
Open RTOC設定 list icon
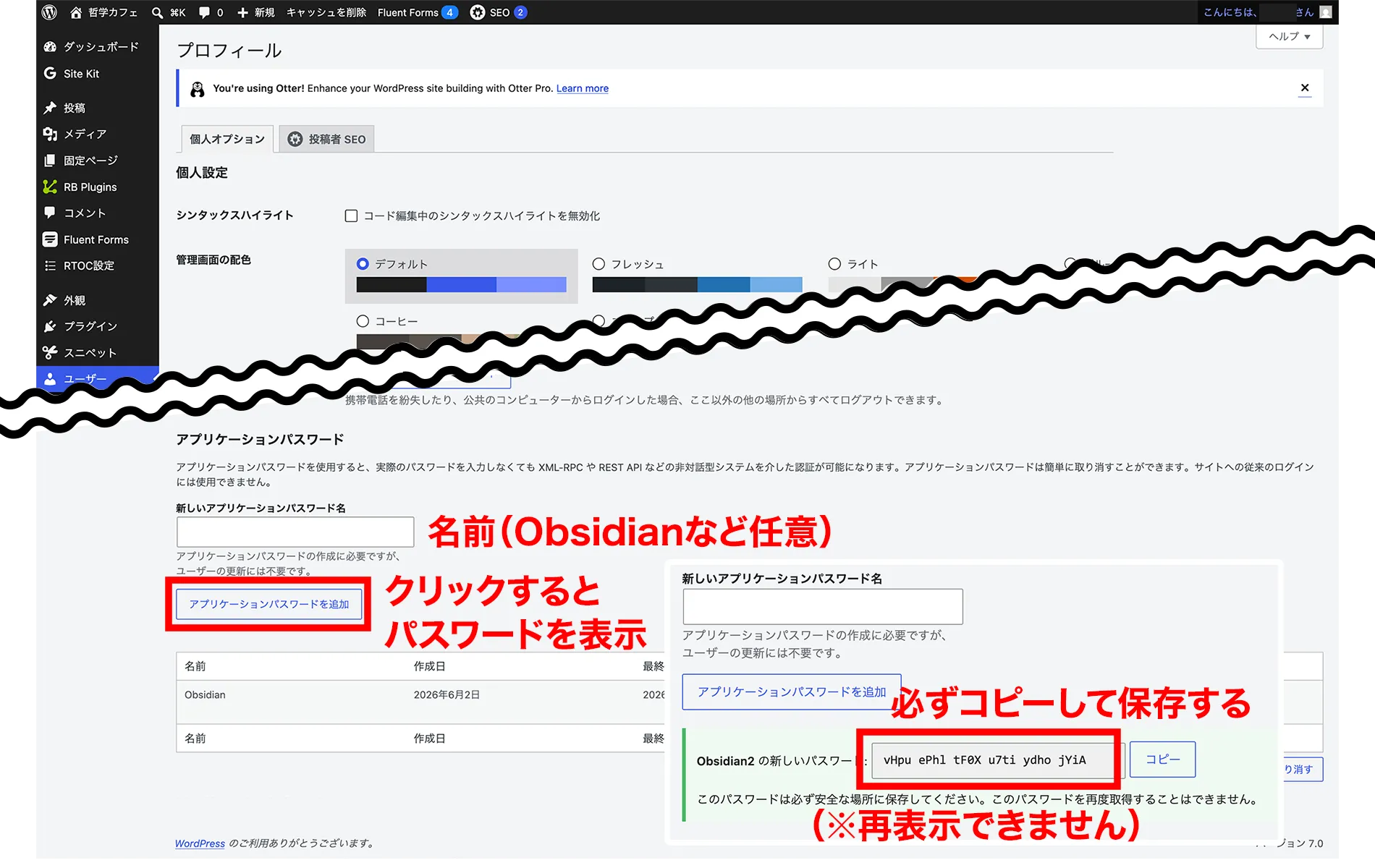point(50,265)
